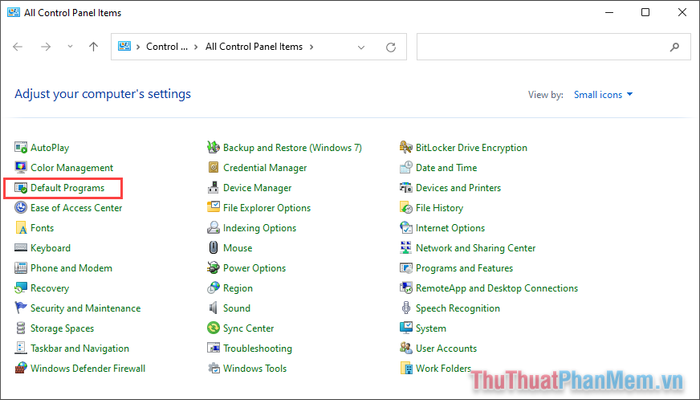700x400 pixels.
Task: Go forward with the Forward arrow
Action: 46,46
